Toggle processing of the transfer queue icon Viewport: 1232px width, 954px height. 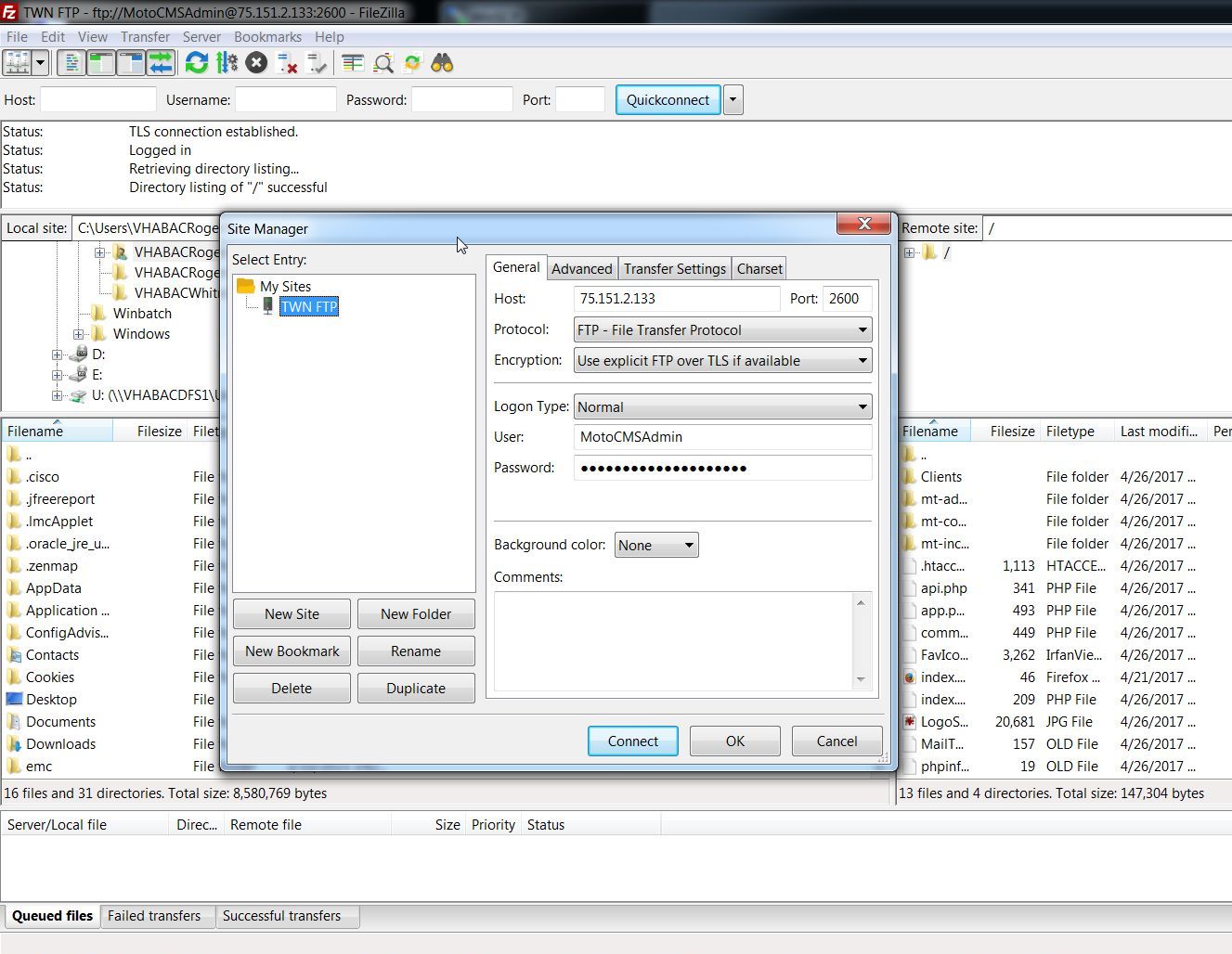coord(227,63)
